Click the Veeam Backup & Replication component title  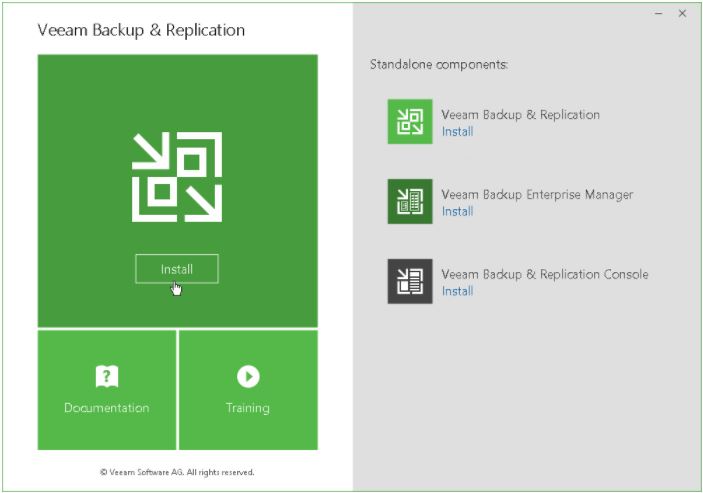coord(520,115)
